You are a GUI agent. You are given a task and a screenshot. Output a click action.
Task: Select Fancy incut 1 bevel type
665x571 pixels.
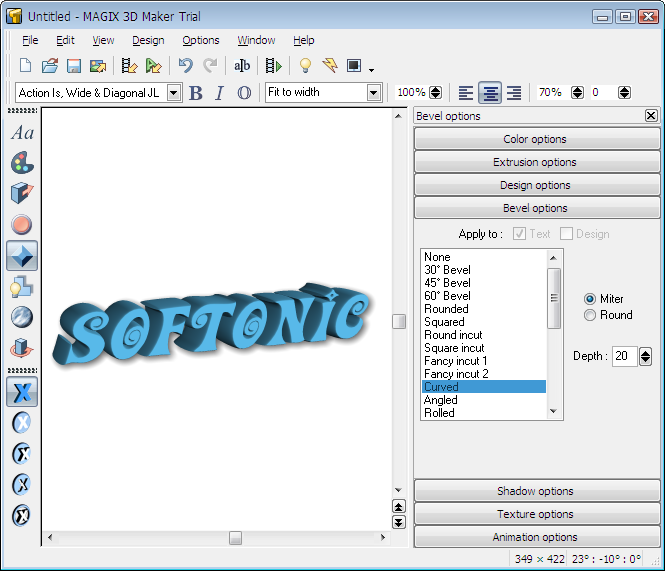coord(484,361)
